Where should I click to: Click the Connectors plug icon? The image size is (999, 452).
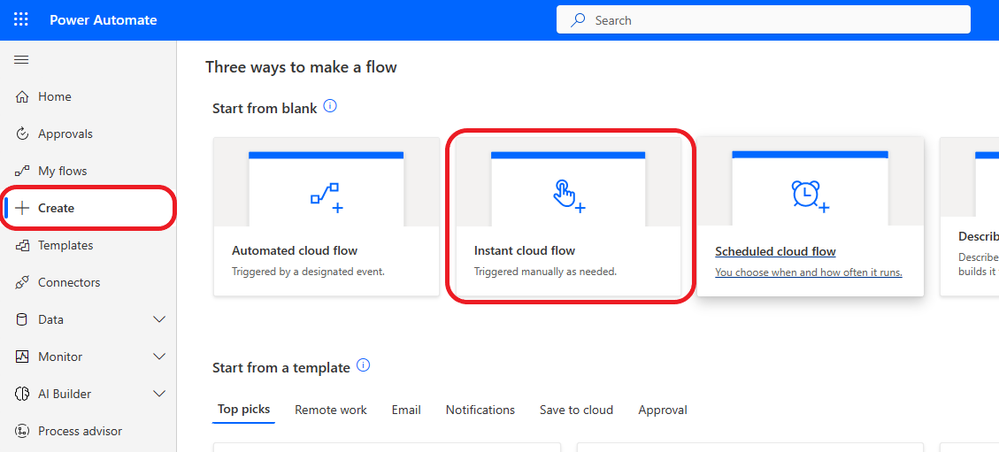pos(22,282)
